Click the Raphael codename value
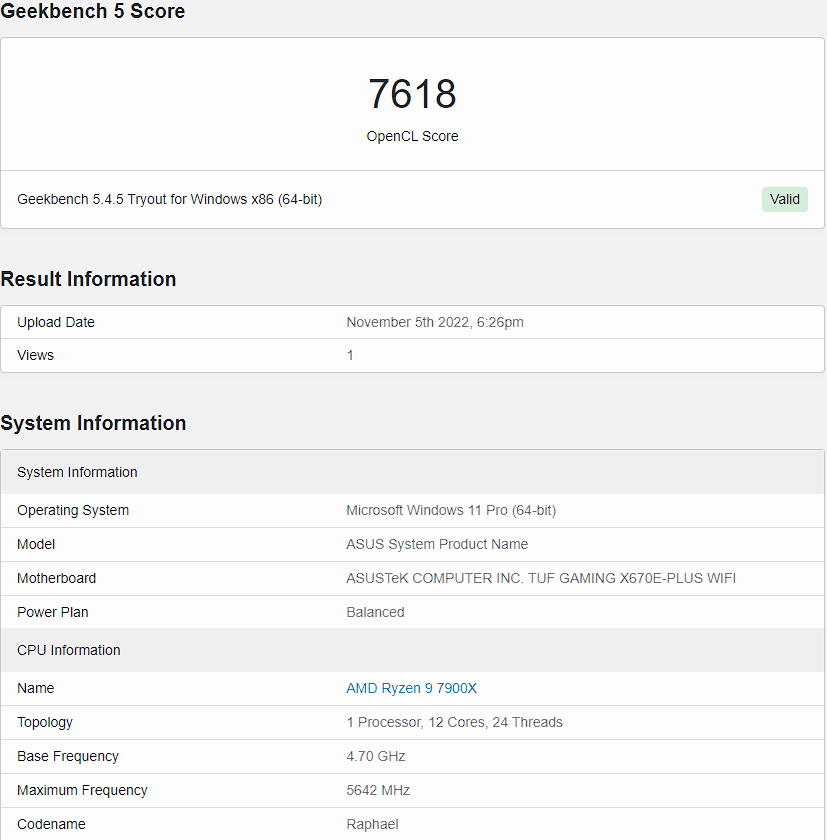The height and width of the screenshot is (840, 827). coord(372,824)
